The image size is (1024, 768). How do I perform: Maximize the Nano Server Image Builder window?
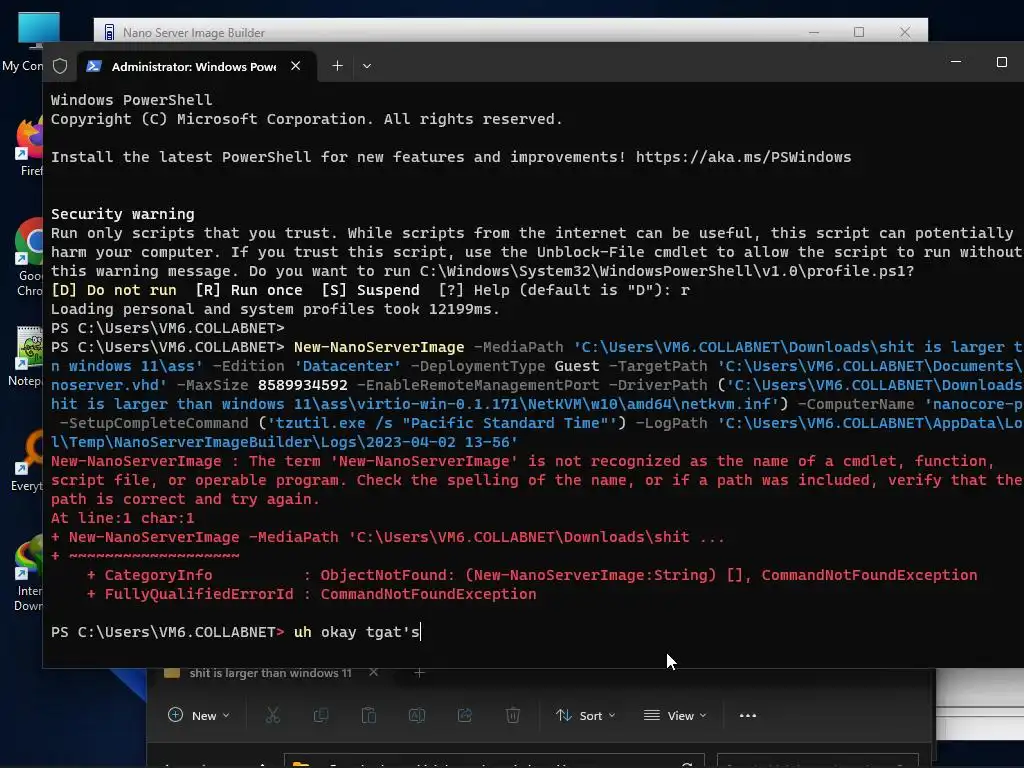point(859,32)
